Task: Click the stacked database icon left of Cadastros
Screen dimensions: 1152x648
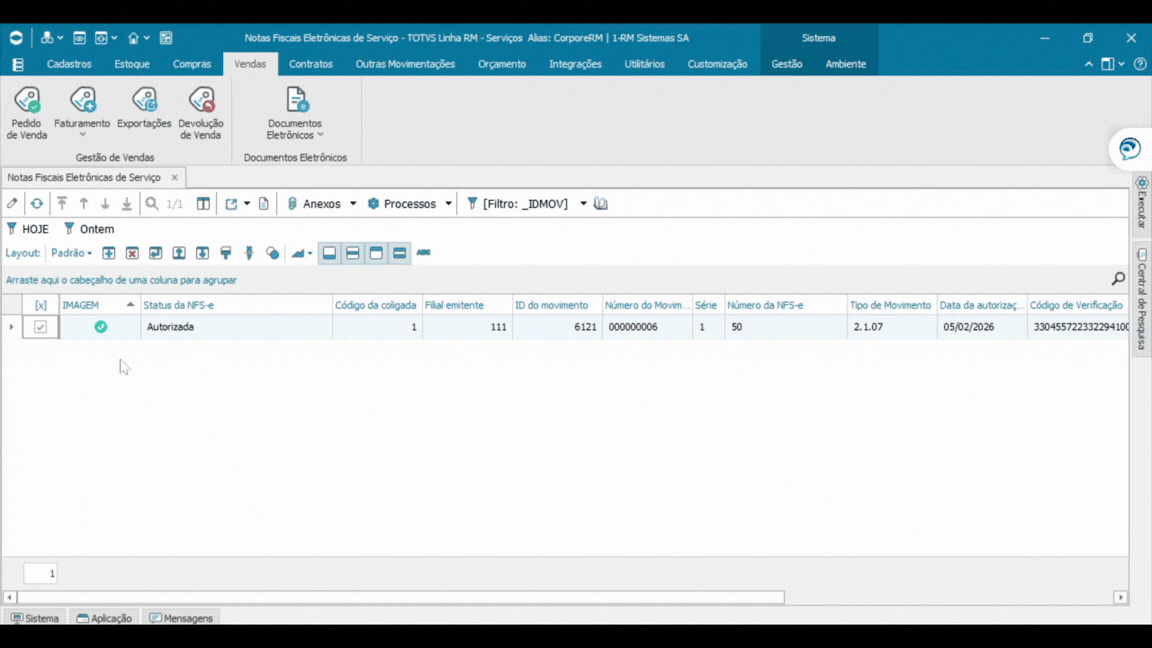Action: (x=18, y=65)
